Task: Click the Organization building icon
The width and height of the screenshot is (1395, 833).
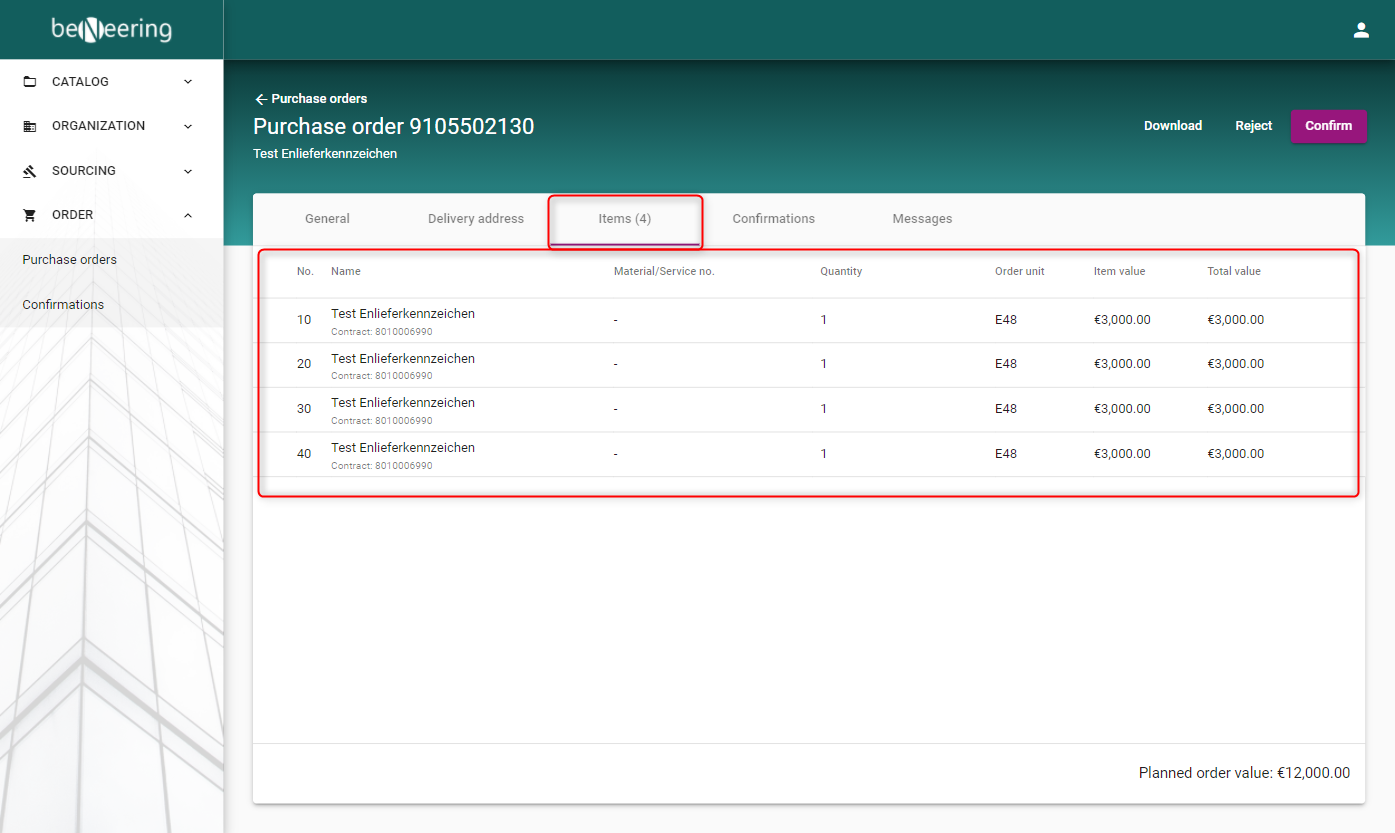Action: pyautogui.click(x=30, y=127)
